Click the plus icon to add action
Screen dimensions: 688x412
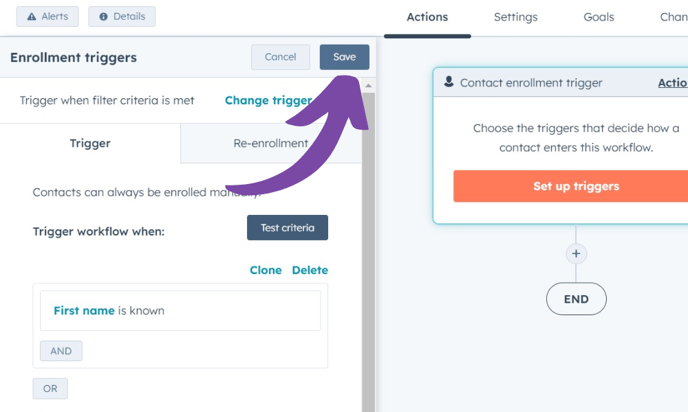click(576, 254)
